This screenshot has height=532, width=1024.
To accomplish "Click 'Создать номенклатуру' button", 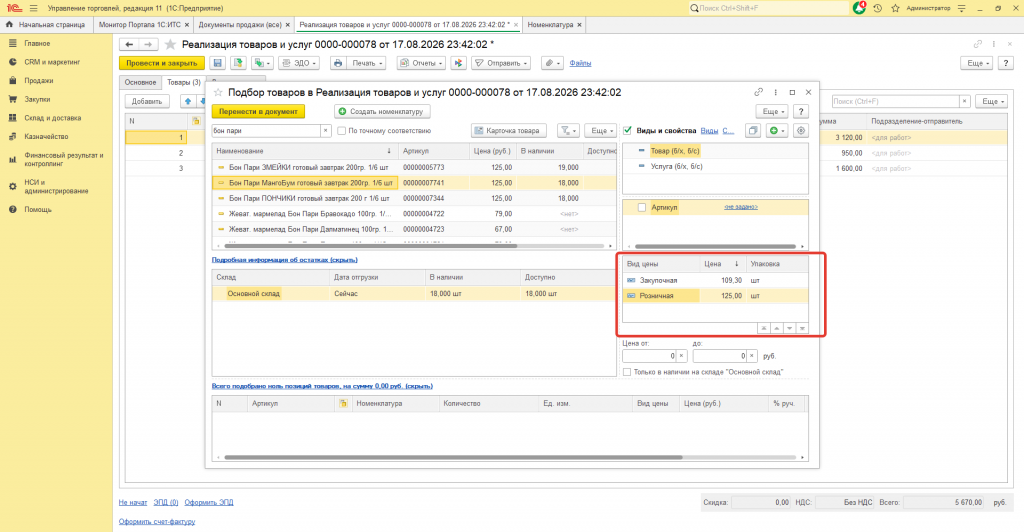I will click(x=382, y=112).
